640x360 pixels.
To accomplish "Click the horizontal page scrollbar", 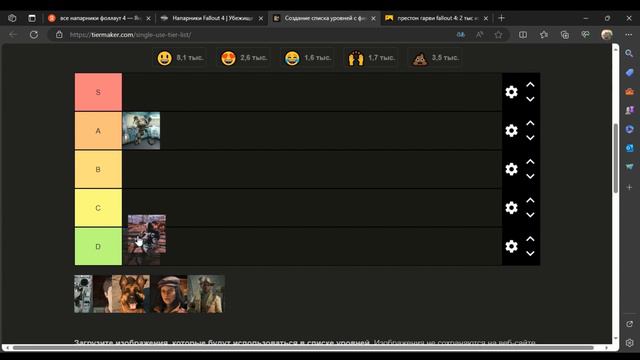I will [303, 348].
